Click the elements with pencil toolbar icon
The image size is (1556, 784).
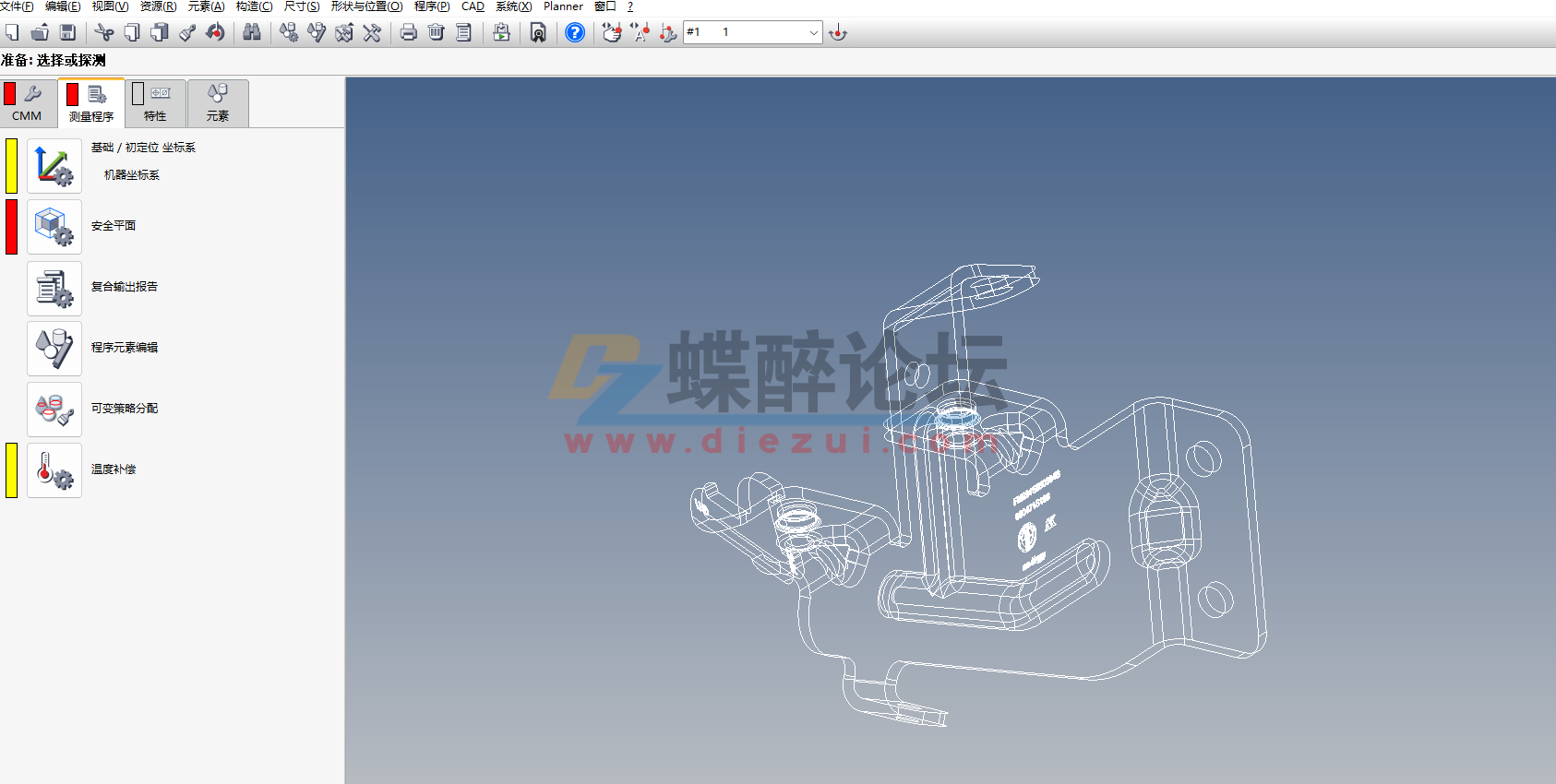coord(317,33)
